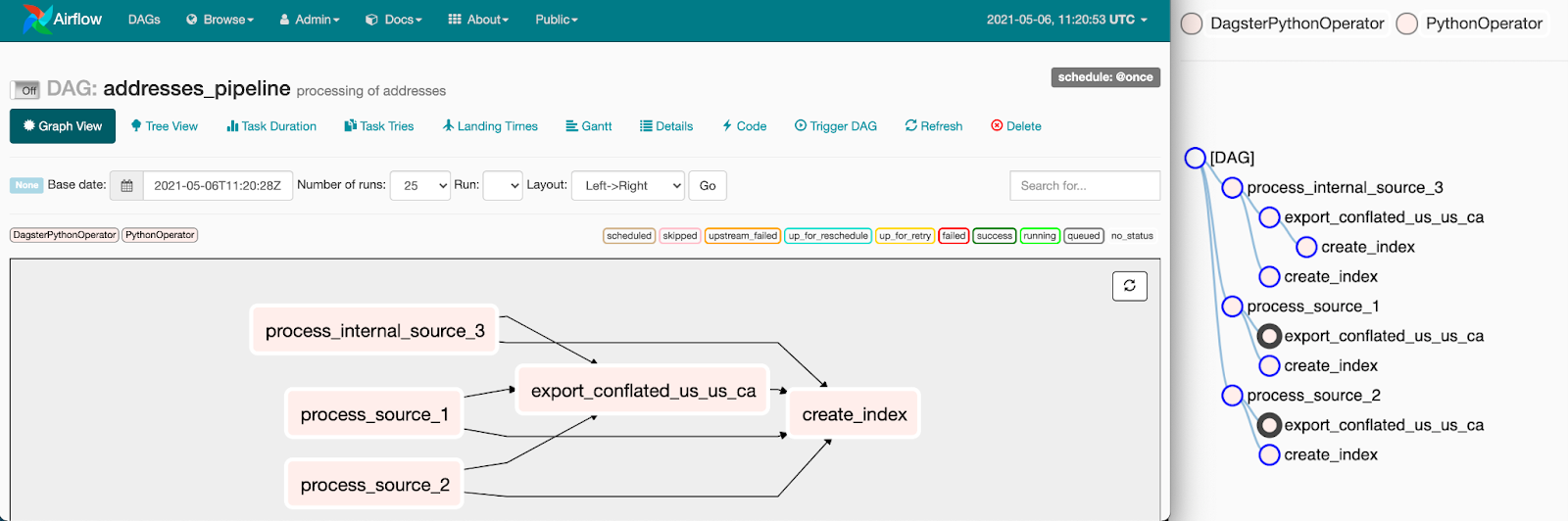
Task: Expand export_conflated_us_us_ca under process_source_1
Action: (1269, 336)
